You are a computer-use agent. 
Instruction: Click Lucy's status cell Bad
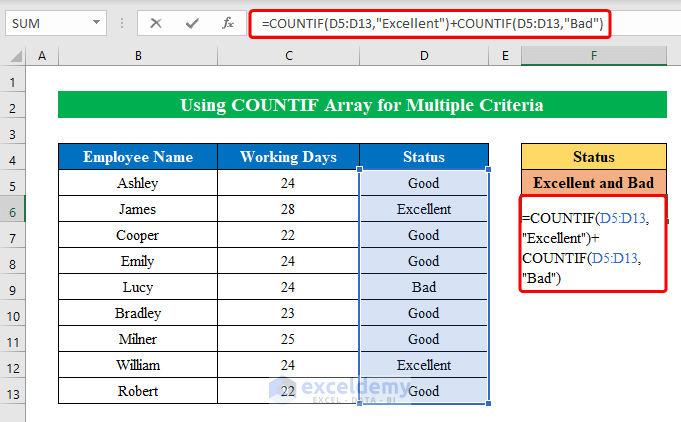click(x=424, y=287)
